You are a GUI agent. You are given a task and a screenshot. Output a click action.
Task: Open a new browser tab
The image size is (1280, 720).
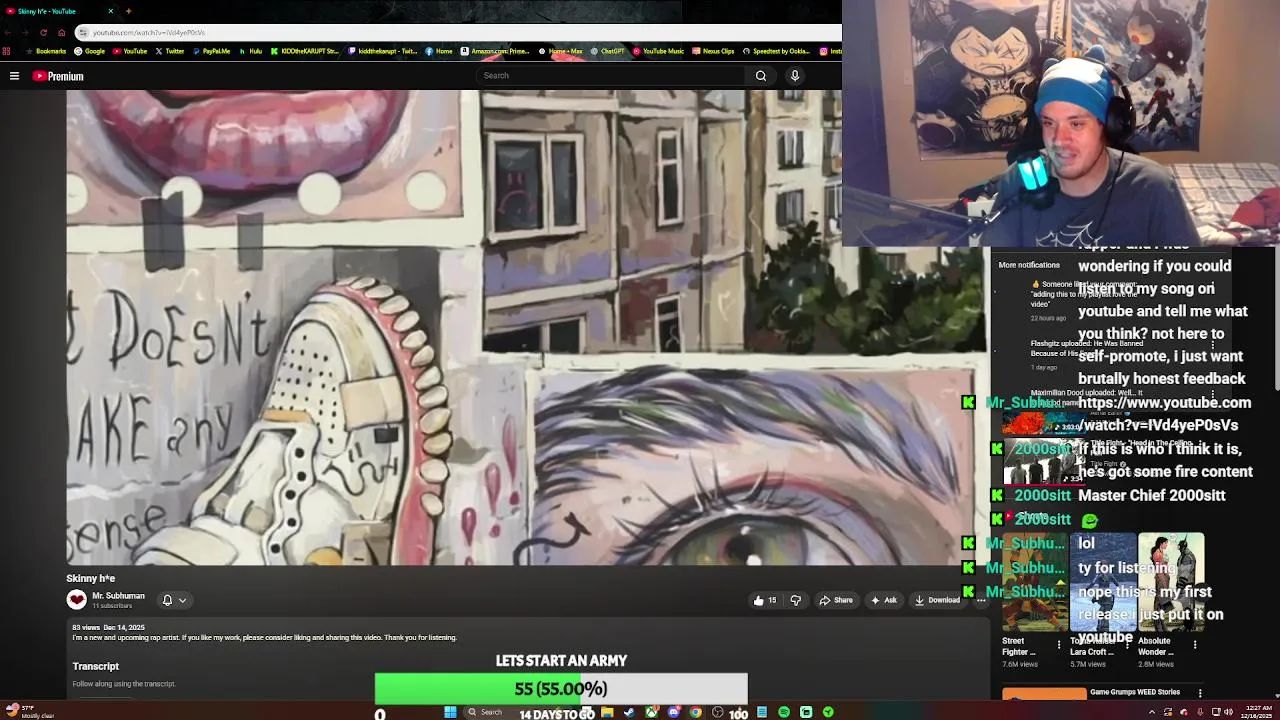128,11
